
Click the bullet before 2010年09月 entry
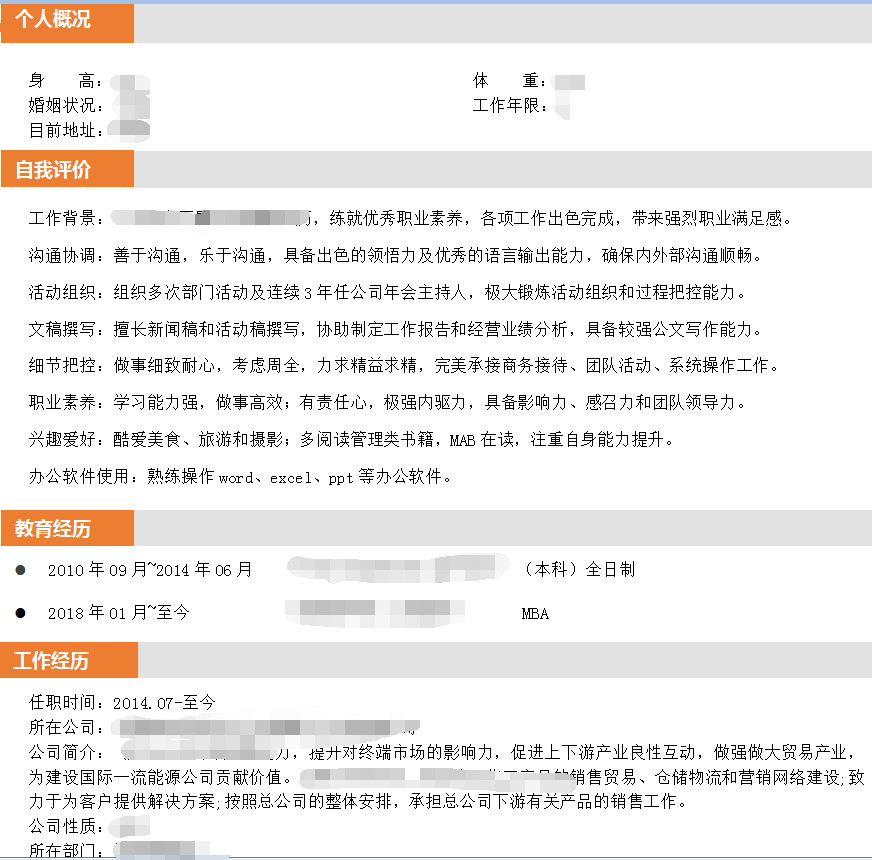pyautogui.click(x=21, y=570)
